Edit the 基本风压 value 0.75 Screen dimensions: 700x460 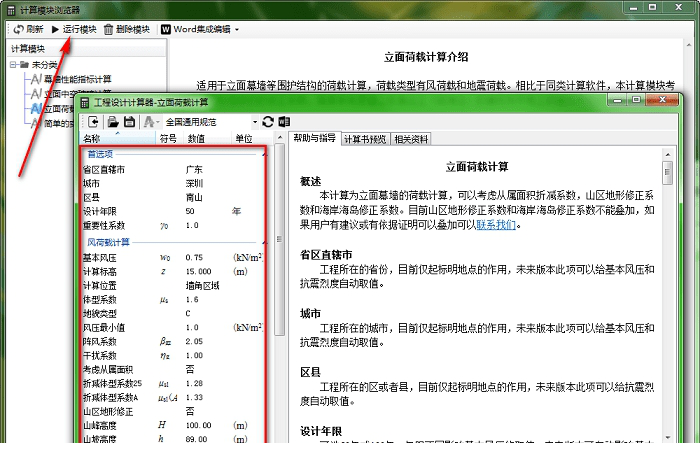(x=194, y=258)
